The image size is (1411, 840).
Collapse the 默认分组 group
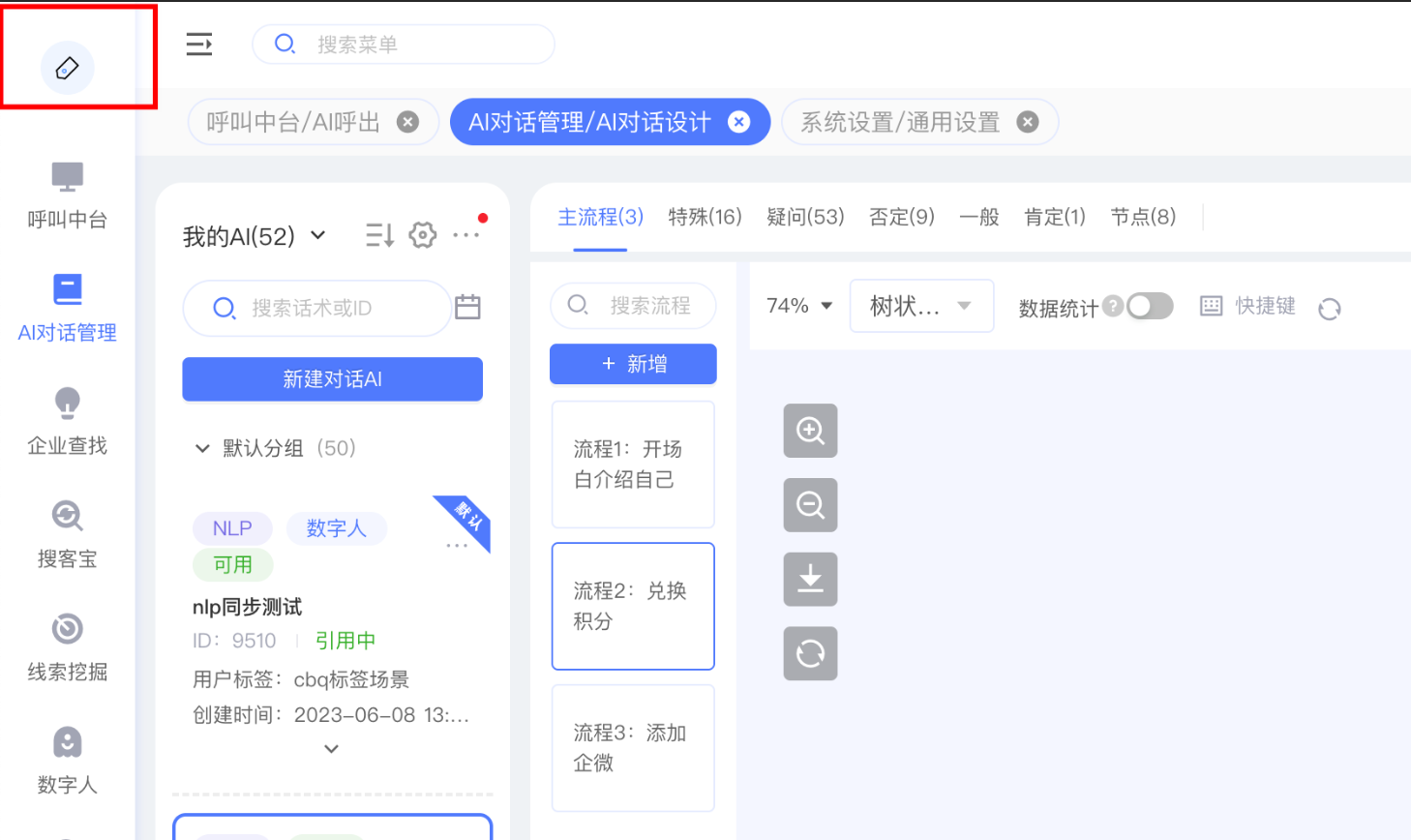click(x=202, y=448)
